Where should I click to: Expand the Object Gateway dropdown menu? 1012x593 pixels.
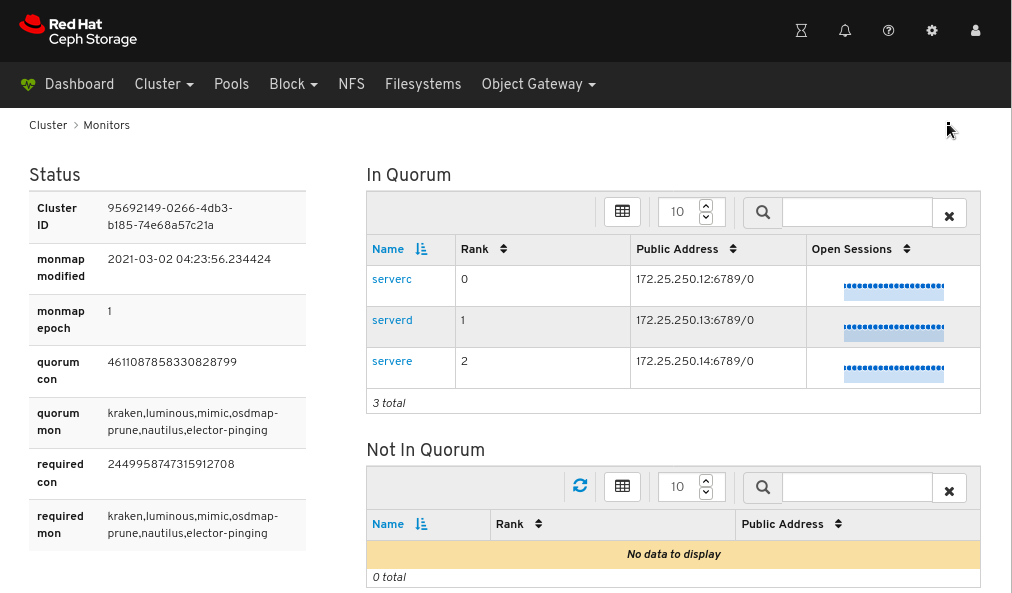point(538,85)
